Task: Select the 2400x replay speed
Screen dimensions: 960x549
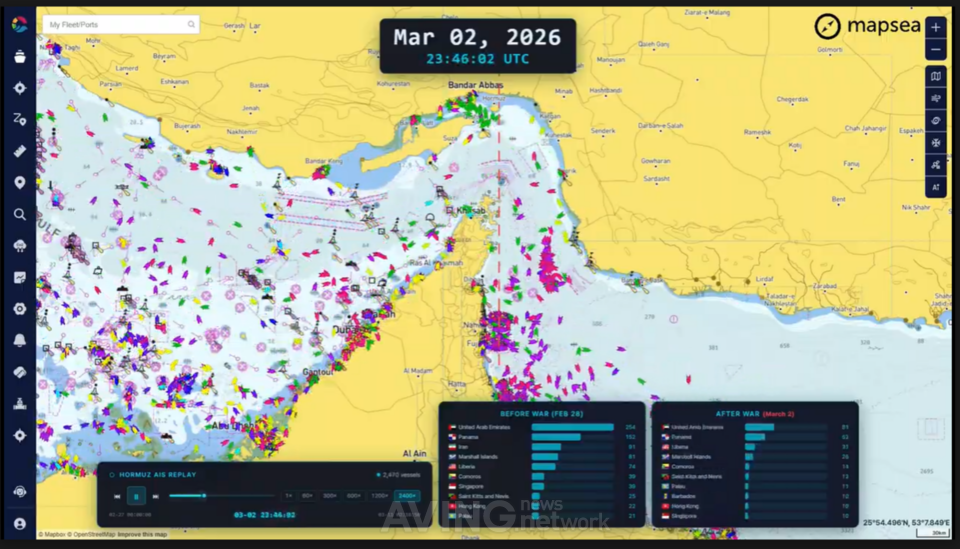Action: pyautogui.click(x=408, y=495)
